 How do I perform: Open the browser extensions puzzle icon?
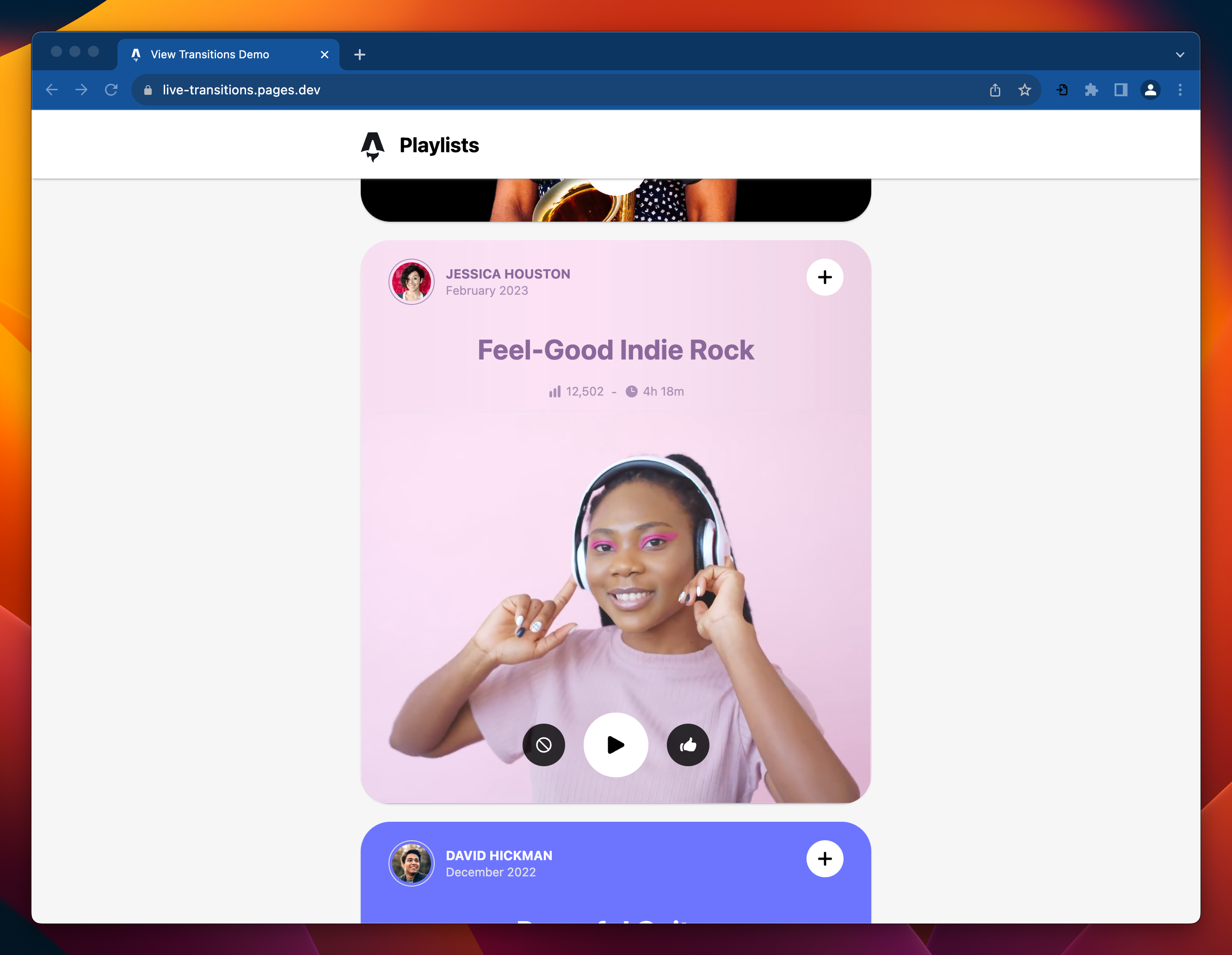pos(1091,90)
